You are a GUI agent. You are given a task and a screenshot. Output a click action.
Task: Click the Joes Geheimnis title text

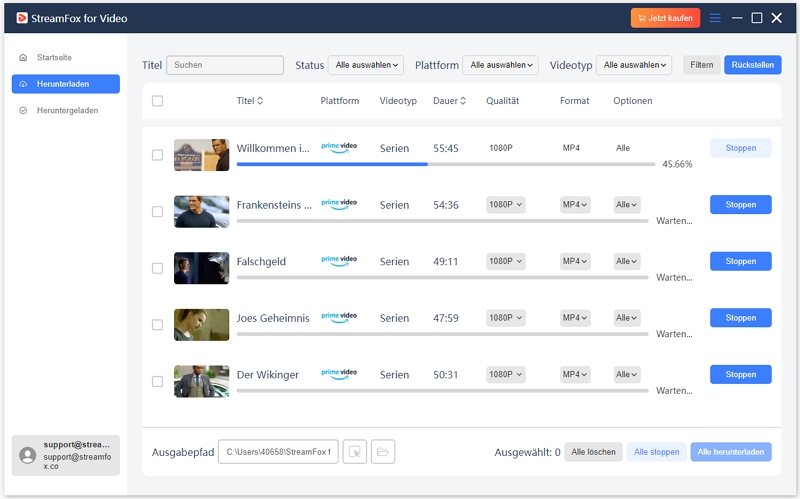(273, 318)
